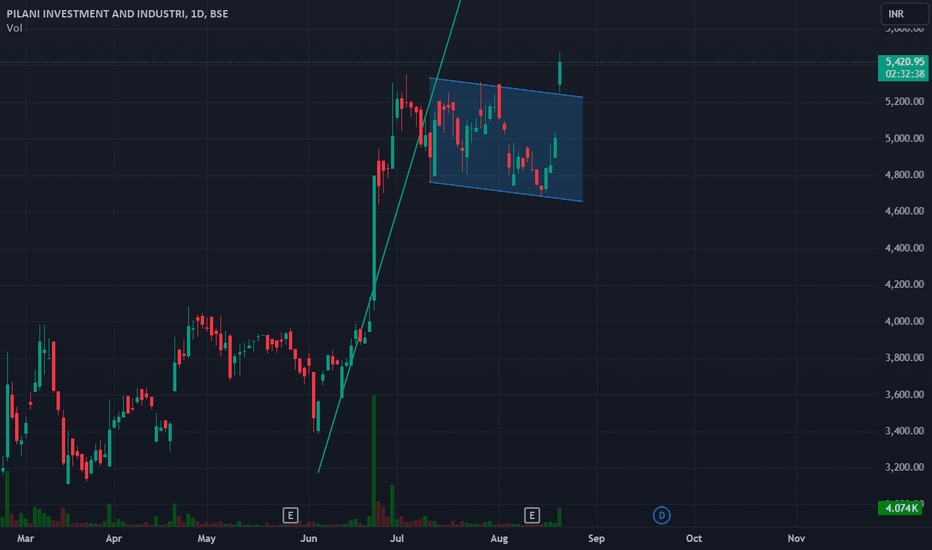Viewport: 932px width, 550px height.
Task: Click the Sep label on time axis
Action: pyautogui.click(x=596, y=539)
